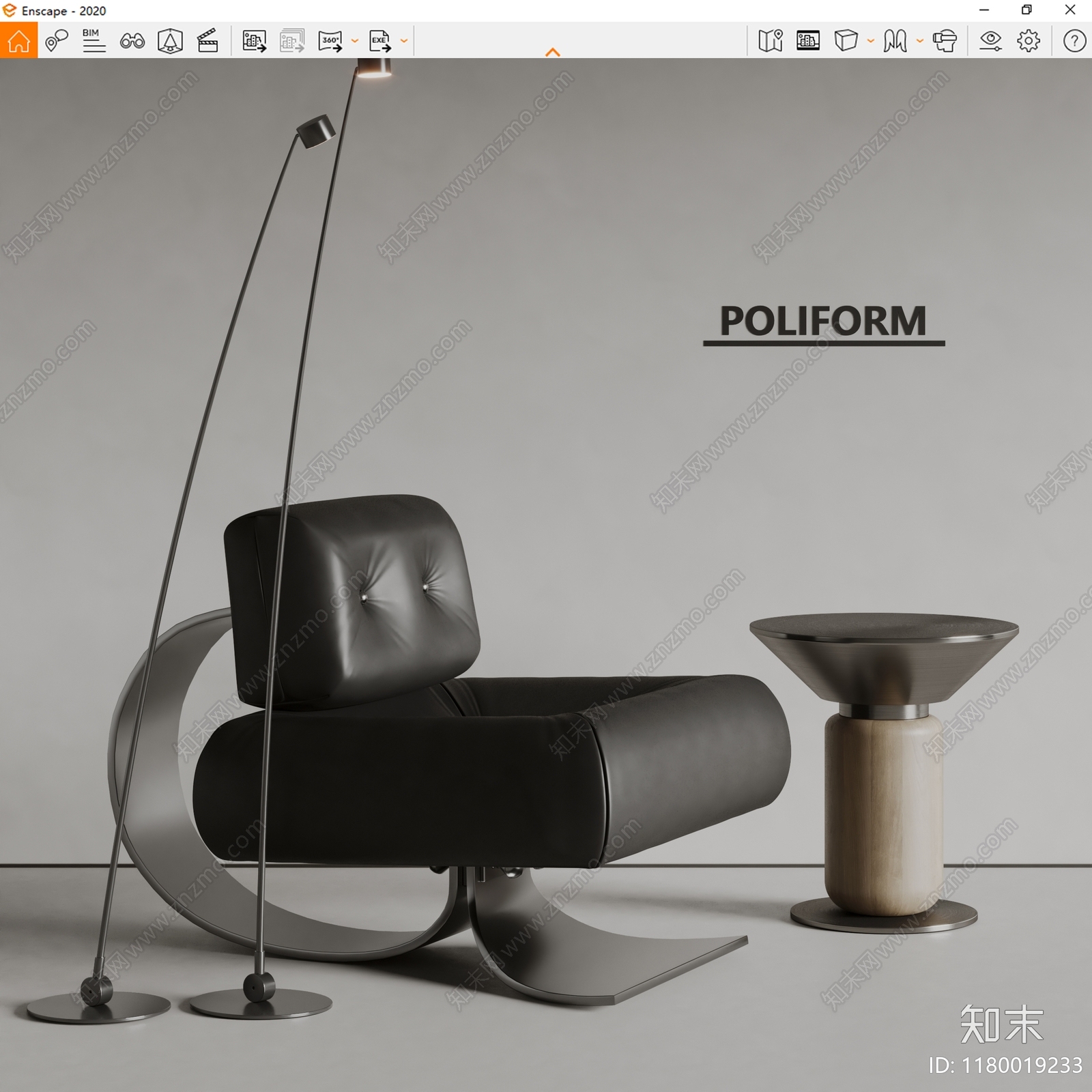Expand the fly mode dropdown arrow
This screenshot has height=1092, width=1092.
919,41
